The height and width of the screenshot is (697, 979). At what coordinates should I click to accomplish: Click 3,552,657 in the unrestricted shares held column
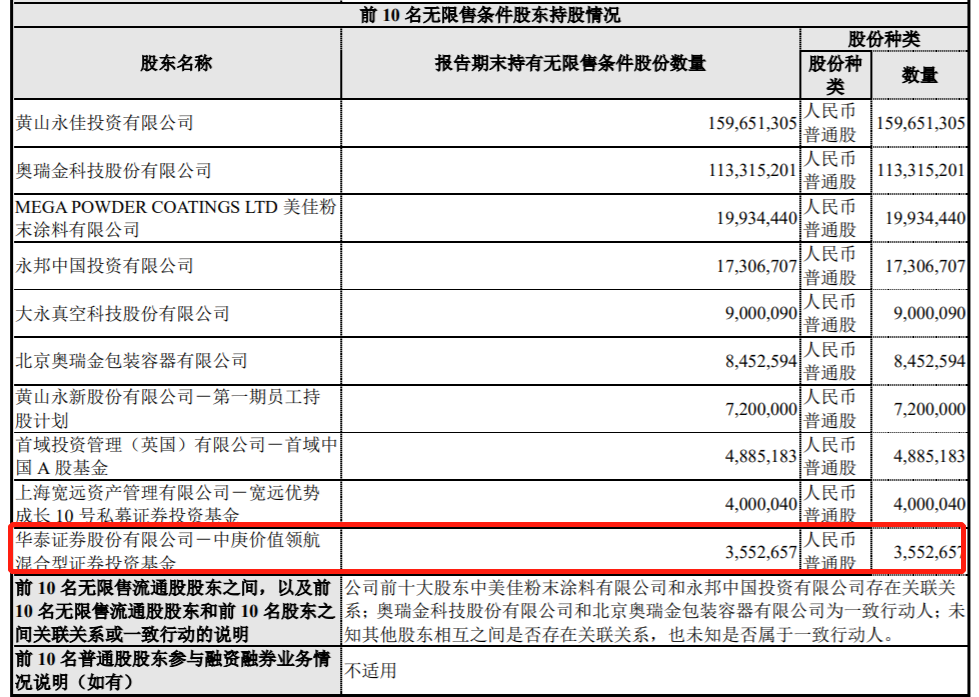coord(761,552)
